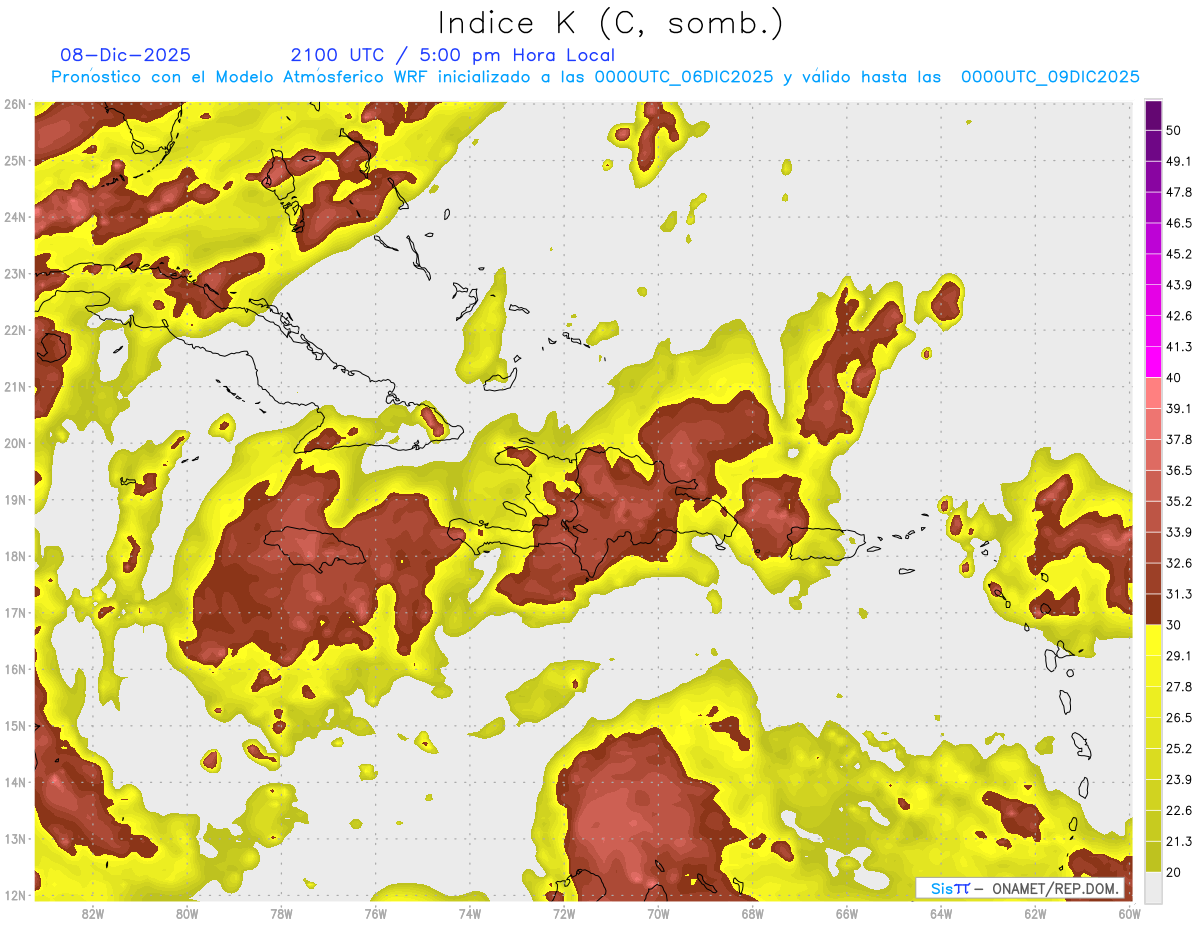Click the '46.5' value on the color scale
Viewport: 1200px width, 927px height.
tap(1178, 223)
